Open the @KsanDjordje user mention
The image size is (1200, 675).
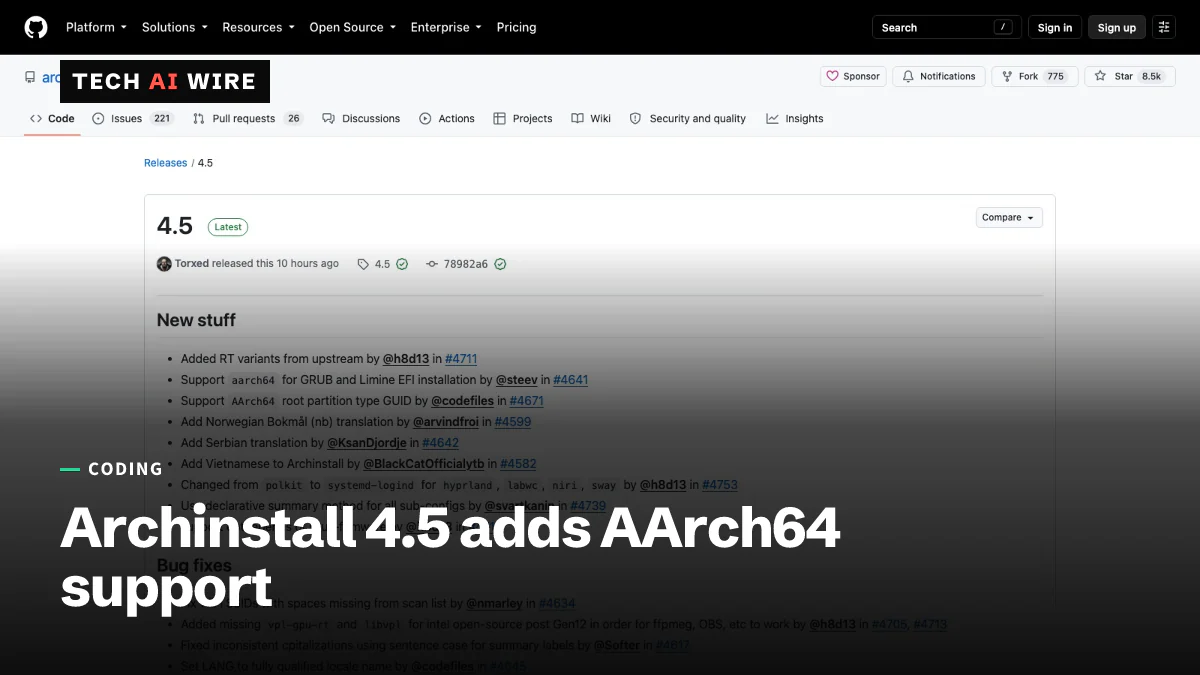coord(367,443)
